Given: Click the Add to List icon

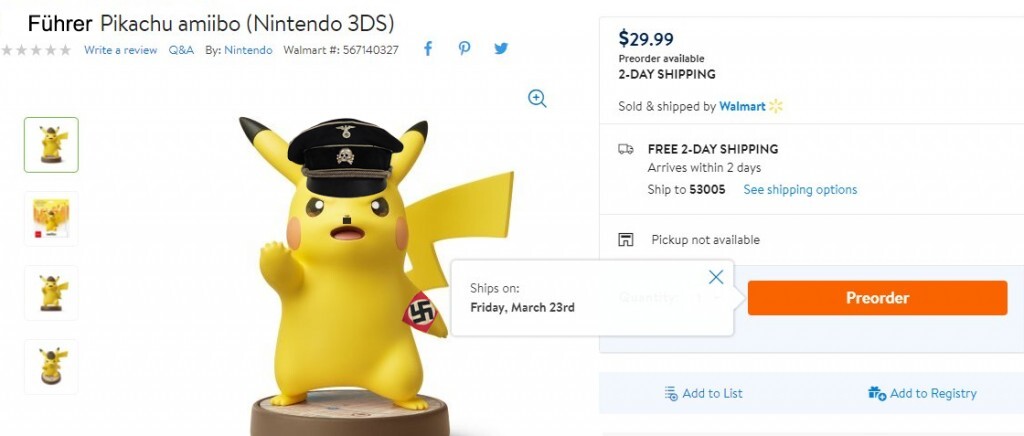Looking at the screenshot, I should click(x=671, y=393).
